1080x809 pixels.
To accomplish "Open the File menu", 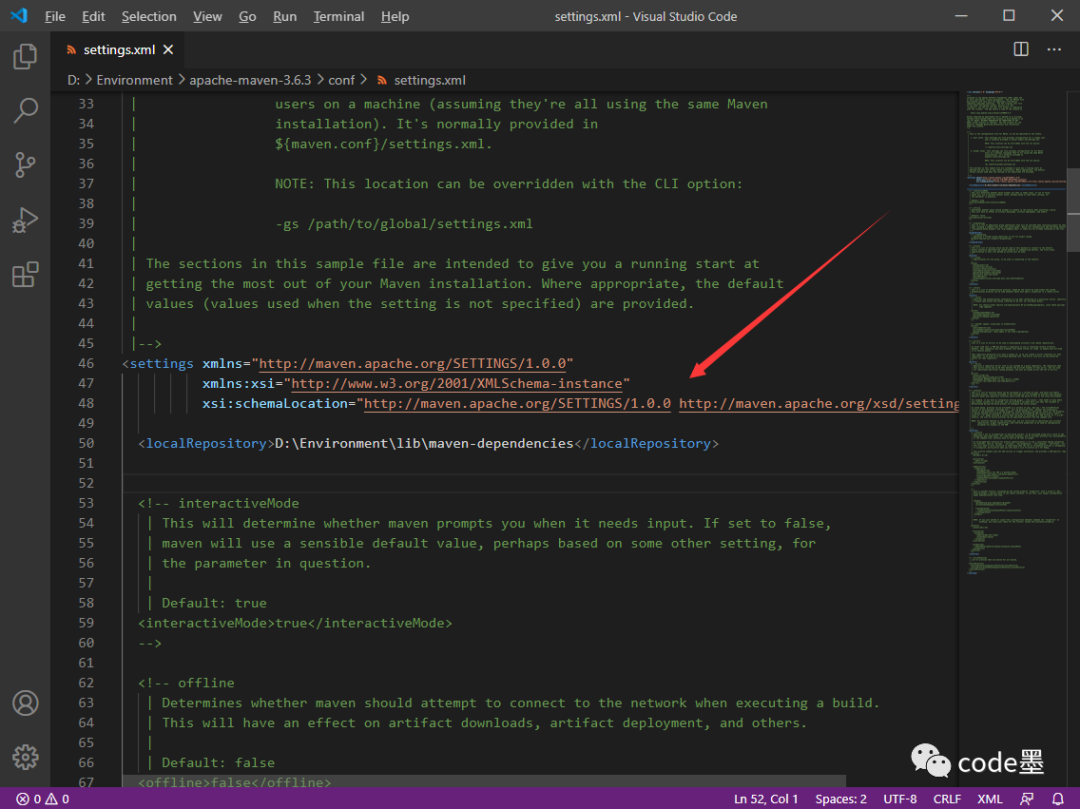I will pyautogui.click(x=55, y=16).
